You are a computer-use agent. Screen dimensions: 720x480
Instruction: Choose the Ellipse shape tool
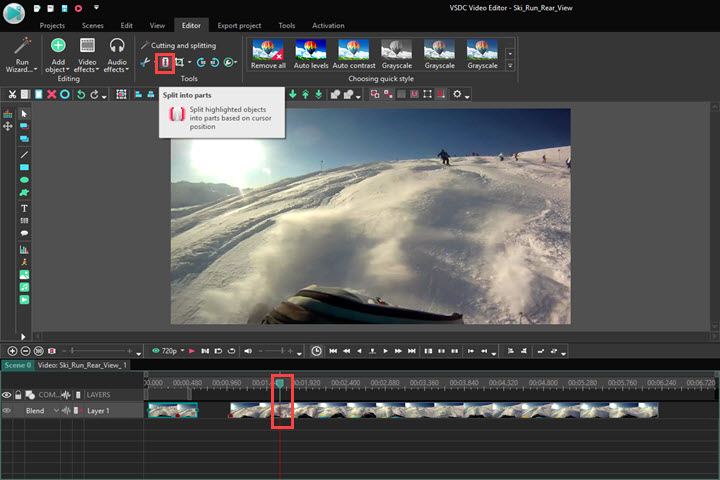[x=24, y=180]
